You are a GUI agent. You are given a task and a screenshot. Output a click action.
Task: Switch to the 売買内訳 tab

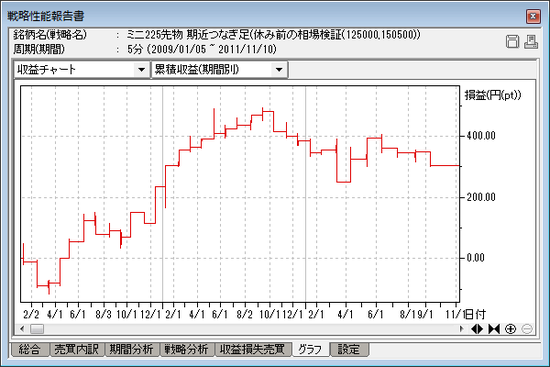pyautogui.click(x=76, y=349)
